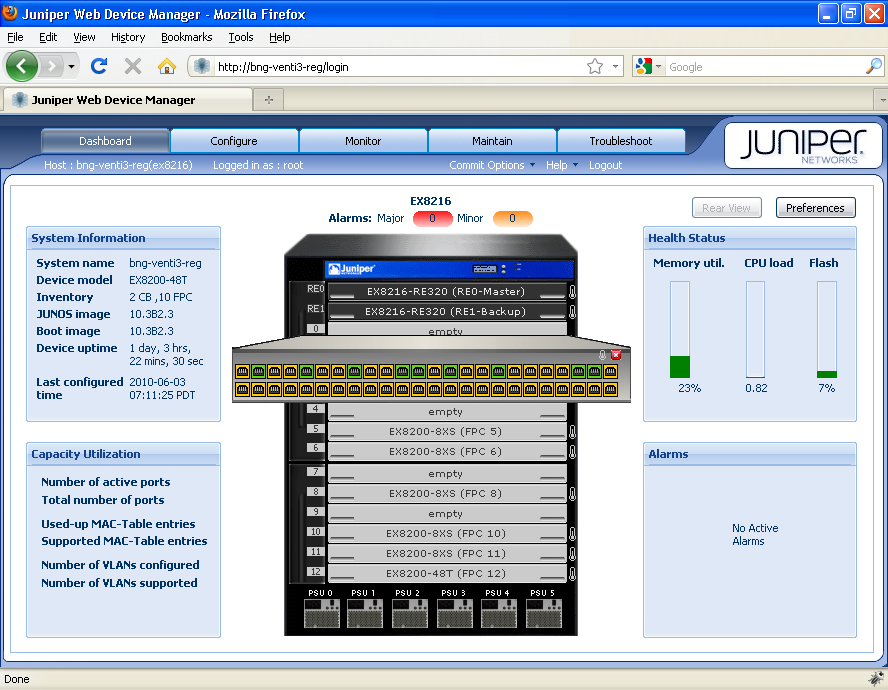Bookmark this page with the star icon
The height and width of the screenshot is (690, 888).
[x=595, y=66]
